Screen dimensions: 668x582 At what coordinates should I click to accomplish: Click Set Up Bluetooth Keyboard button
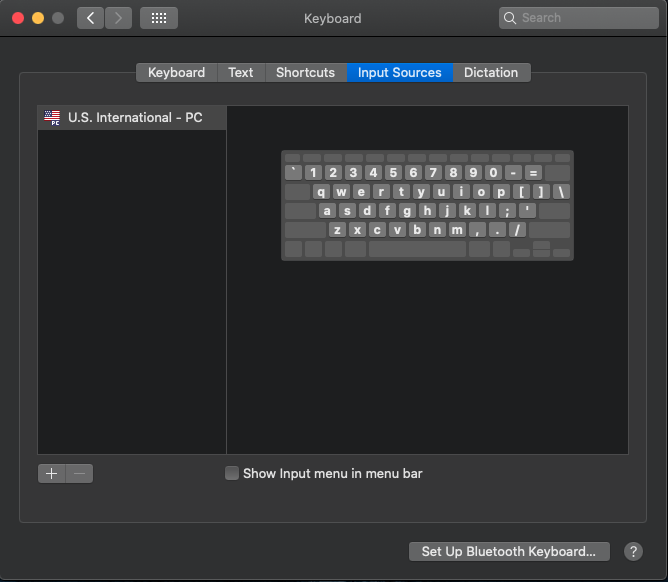point(509,551)
